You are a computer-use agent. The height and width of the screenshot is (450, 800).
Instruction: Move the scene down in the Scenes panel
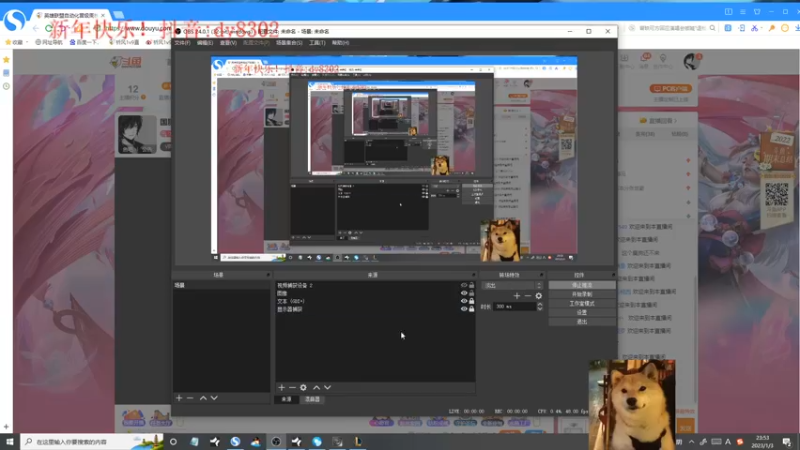(214, 398)
